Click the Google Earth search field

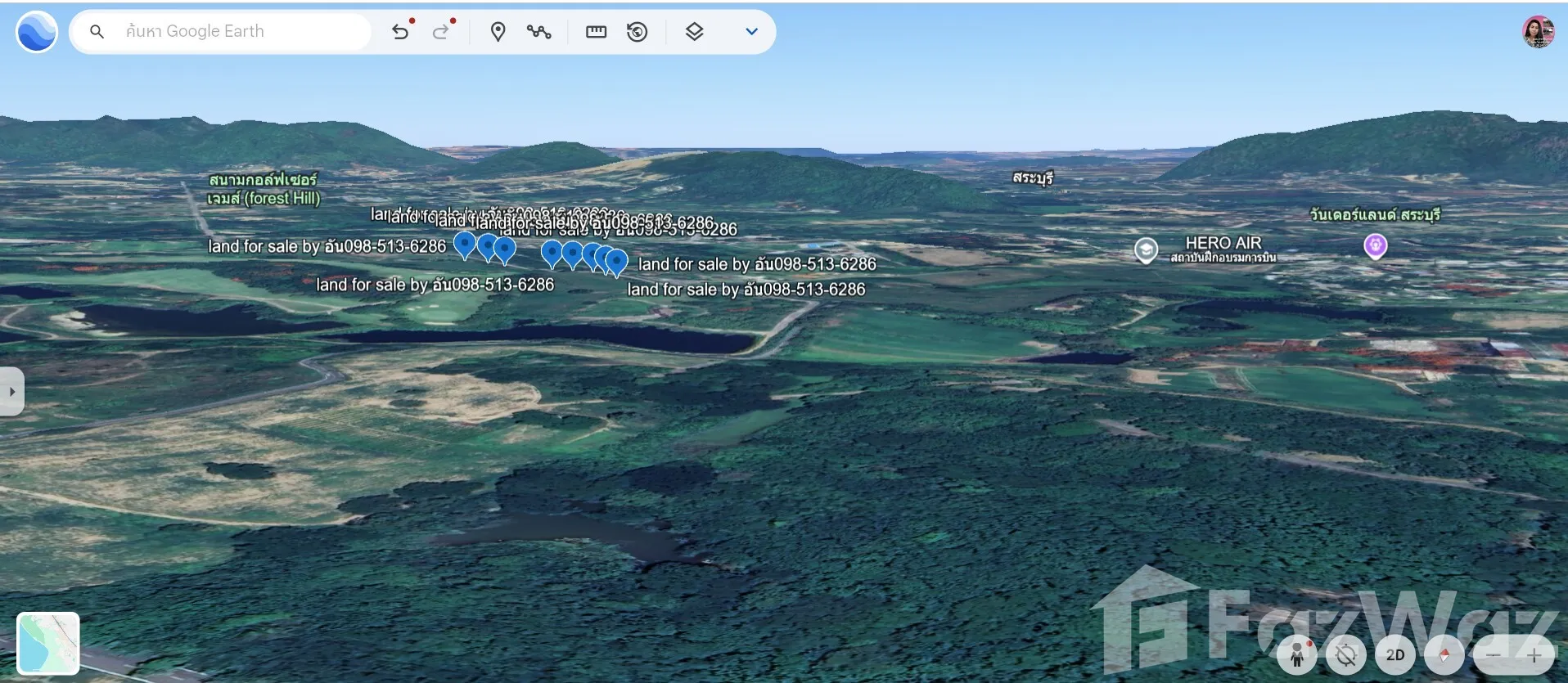[237, 32]
